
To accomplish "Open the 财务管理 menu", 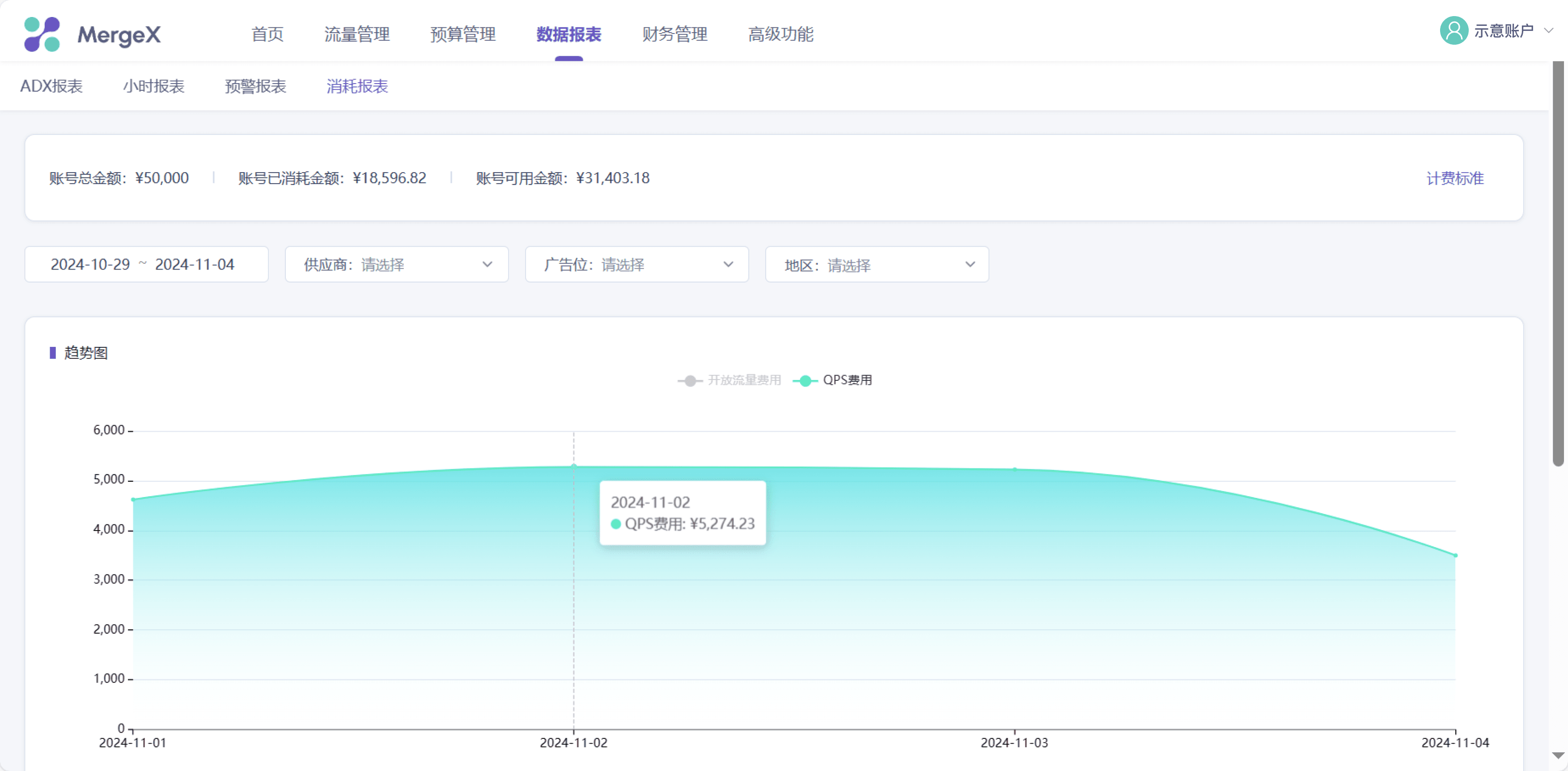I will tap(674, 34).
